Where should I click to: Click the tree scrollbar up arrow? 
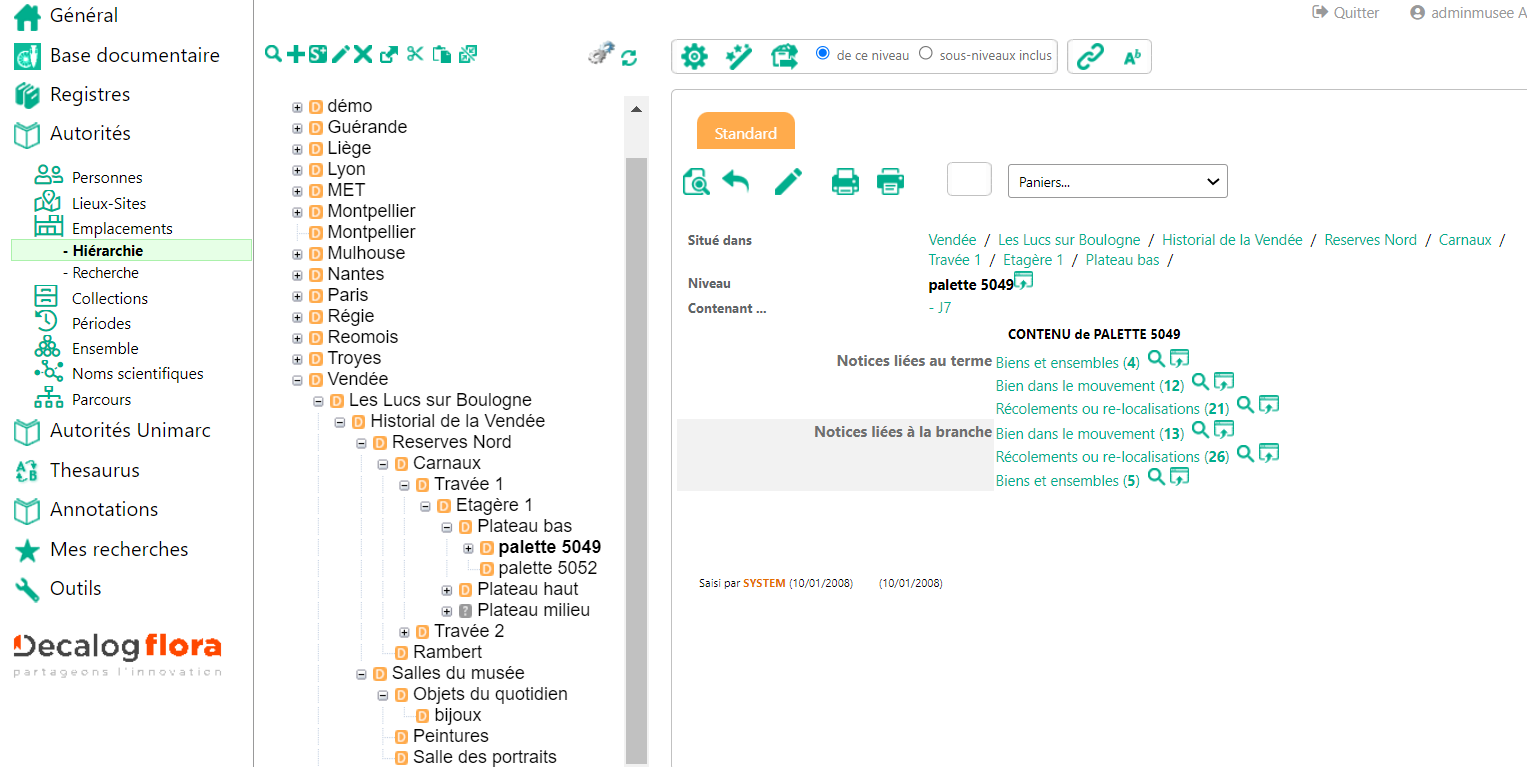pyautogui.click(x=636, y=109)
